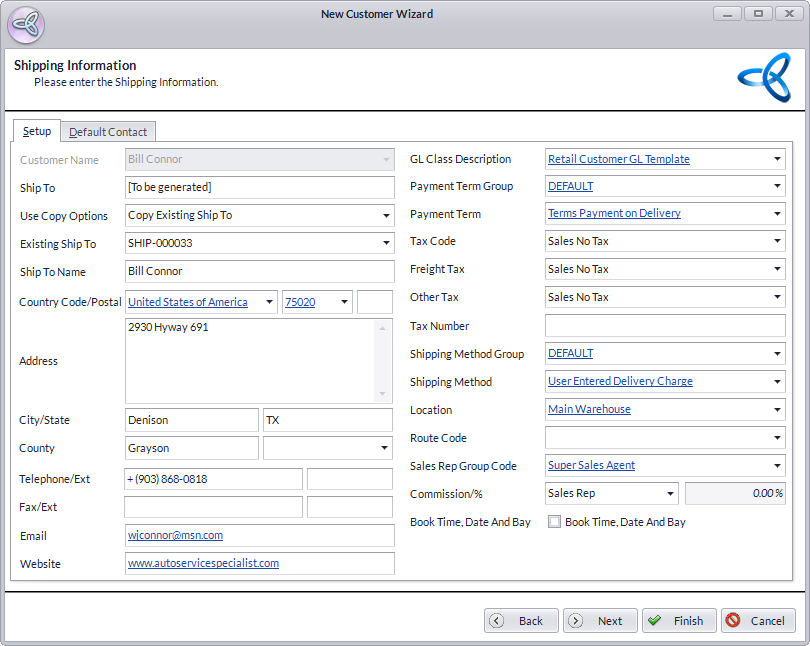Select the Setup tab
810x646 pixels.
coord(37,132)
